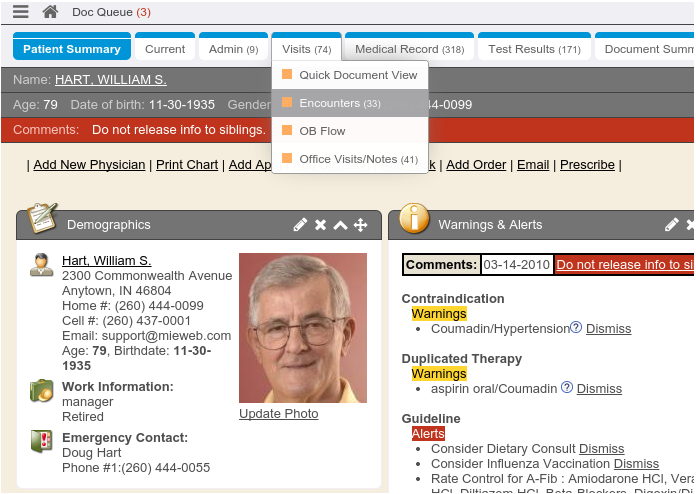696x494 pixels.
Task: Click the Print Chart link
Action: point(187,165)
